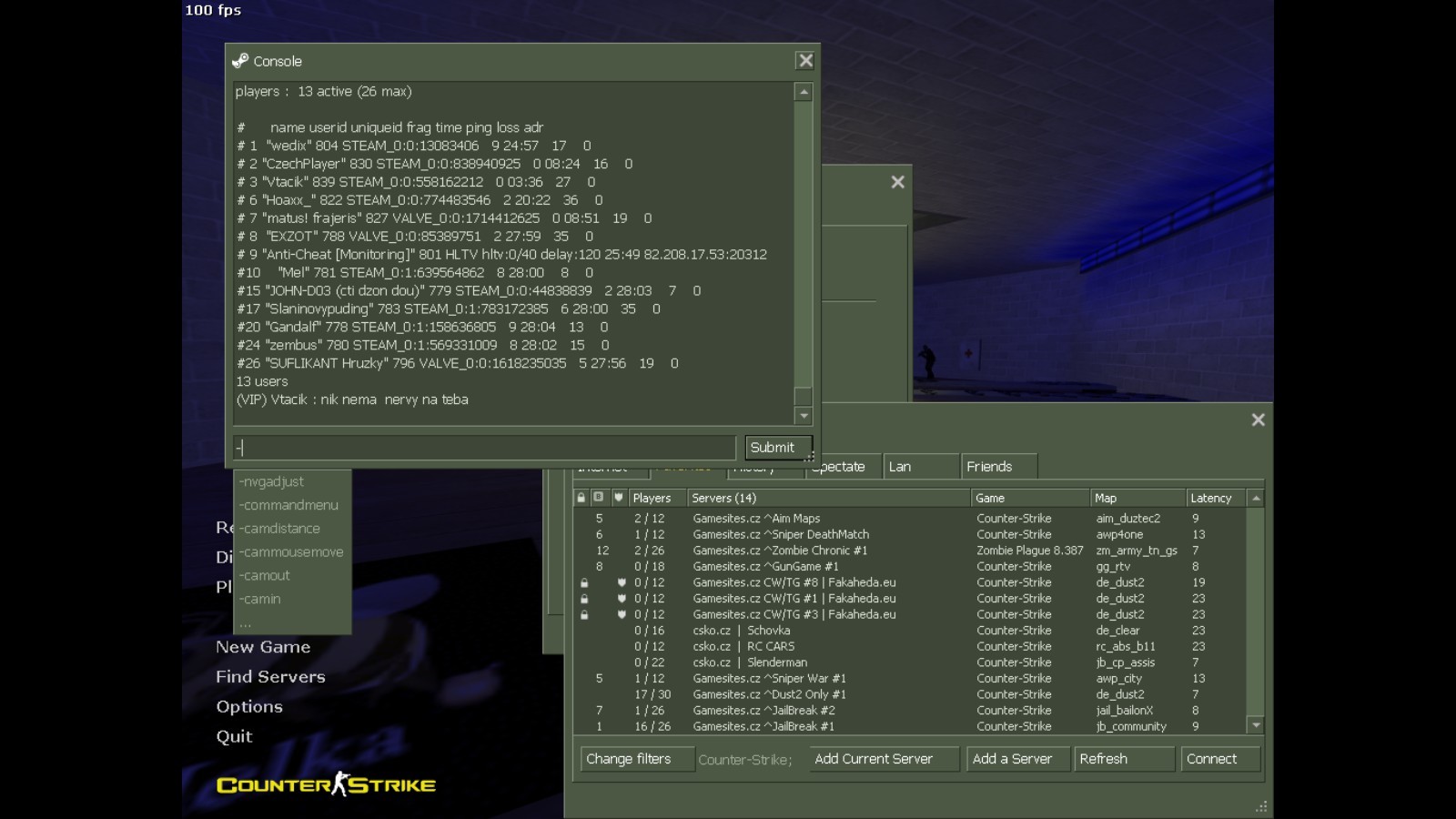1456x819 pixels.
Task: Click shield icon on CW/TG #3 server row
Action: click(622, 615)
